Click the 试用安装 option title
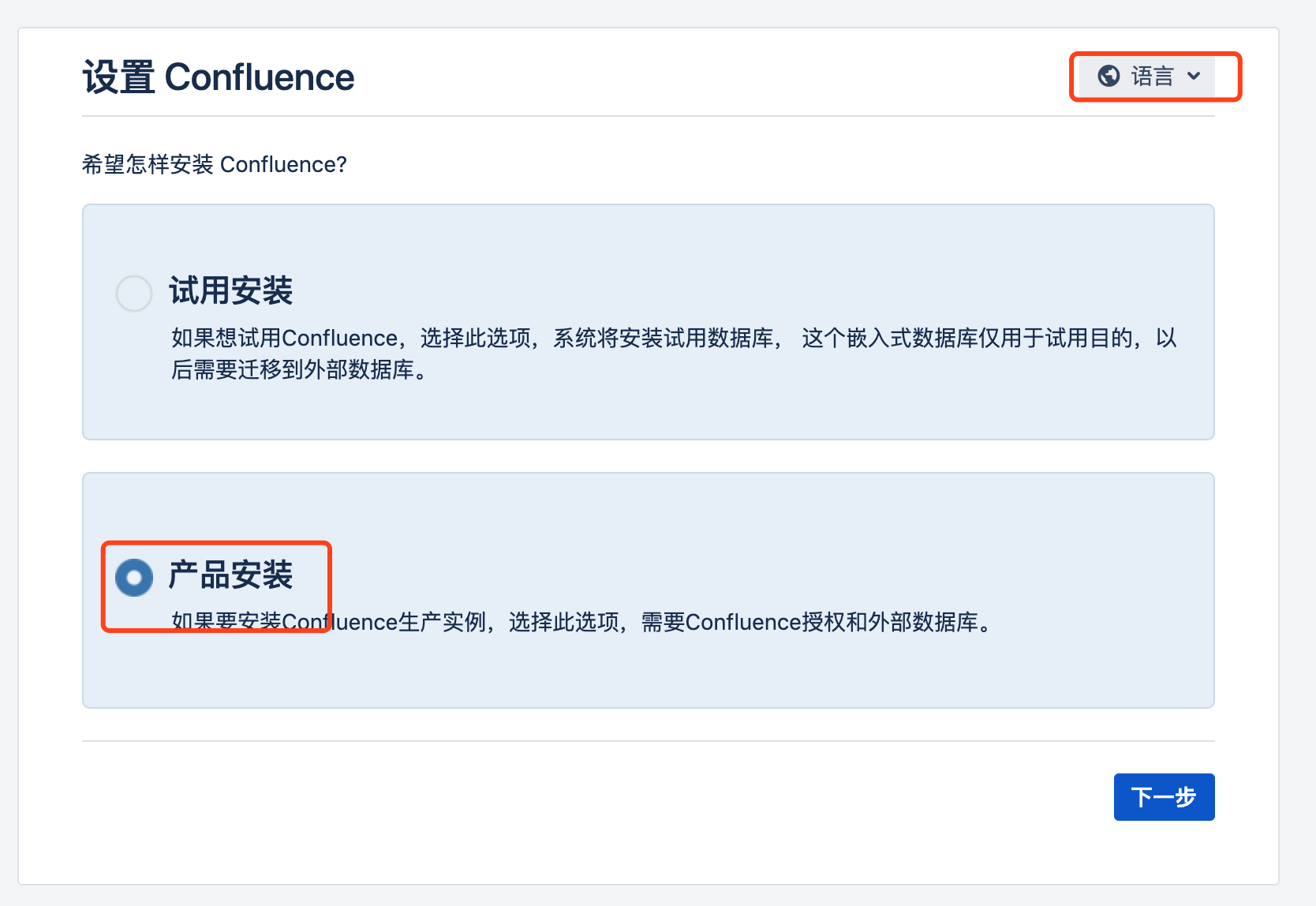The image size is (1316, 906). 230,290
